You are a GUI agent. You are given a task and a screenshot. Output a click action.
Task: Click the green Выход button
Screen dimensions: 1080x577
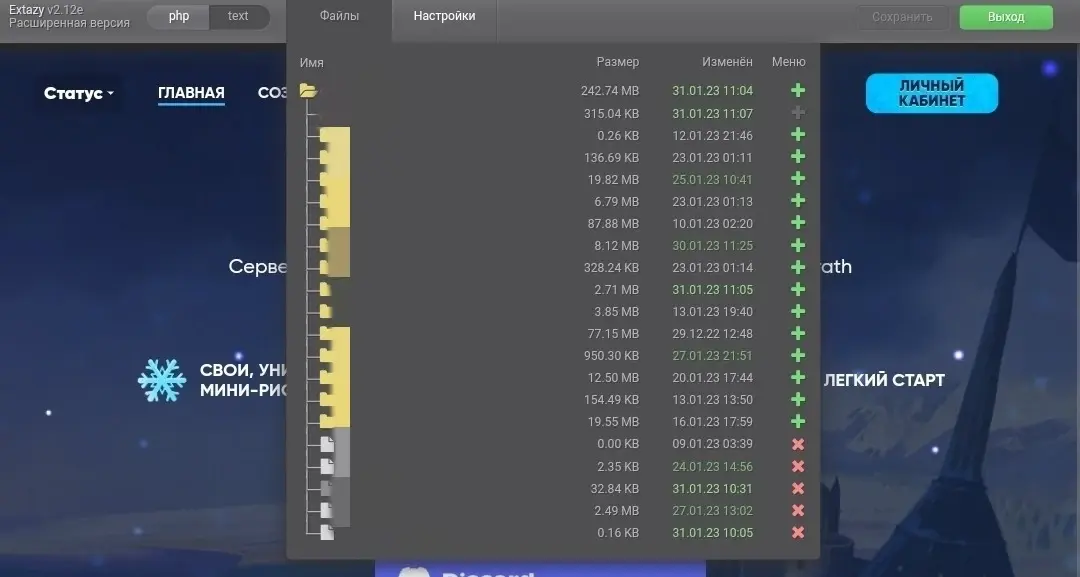(x=1005, y=17)
